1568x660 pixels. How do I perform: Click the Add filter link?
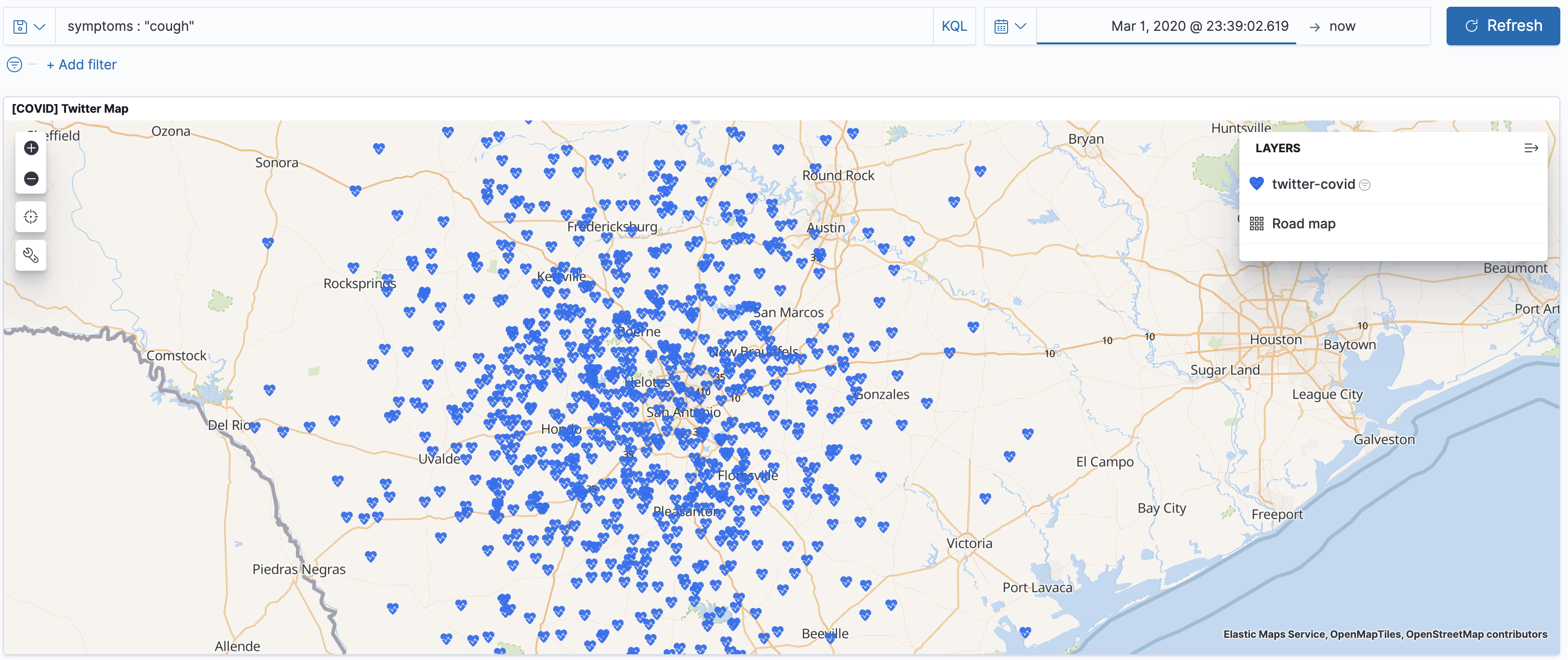(x=81, y=65)
